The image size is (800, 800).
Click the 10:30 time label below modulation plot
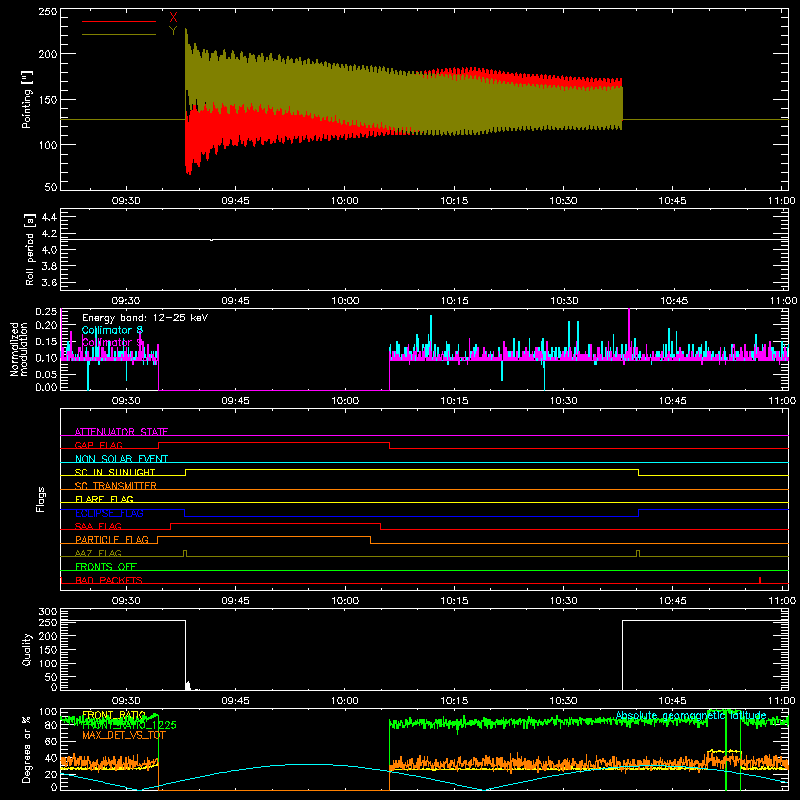point(564,401)
